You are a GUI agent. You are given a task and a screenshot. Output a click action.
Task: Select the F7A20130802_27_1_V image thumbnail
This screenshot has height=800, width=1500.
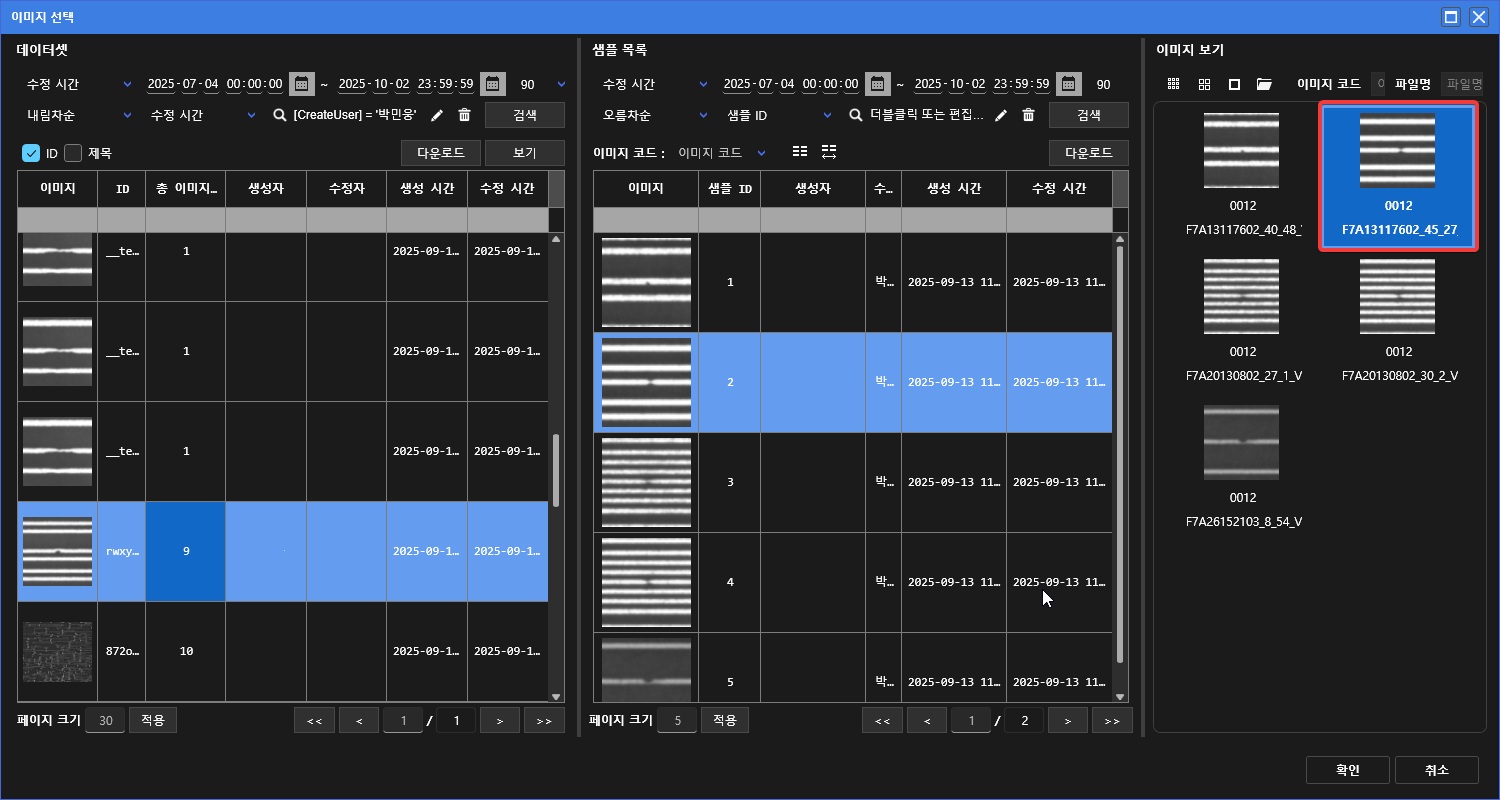coord(1242,297)
